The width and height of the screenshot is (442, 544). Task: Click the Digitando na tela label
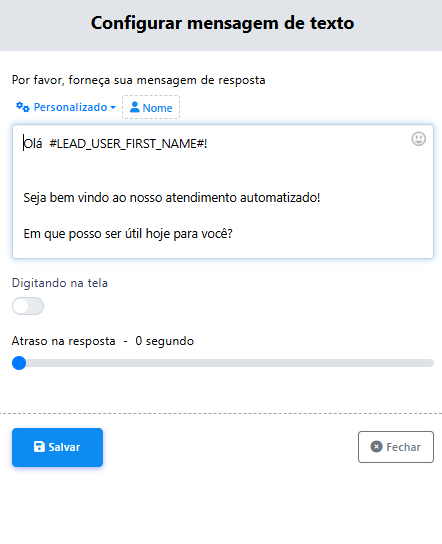pyautogui.click(x=60, y=283)
